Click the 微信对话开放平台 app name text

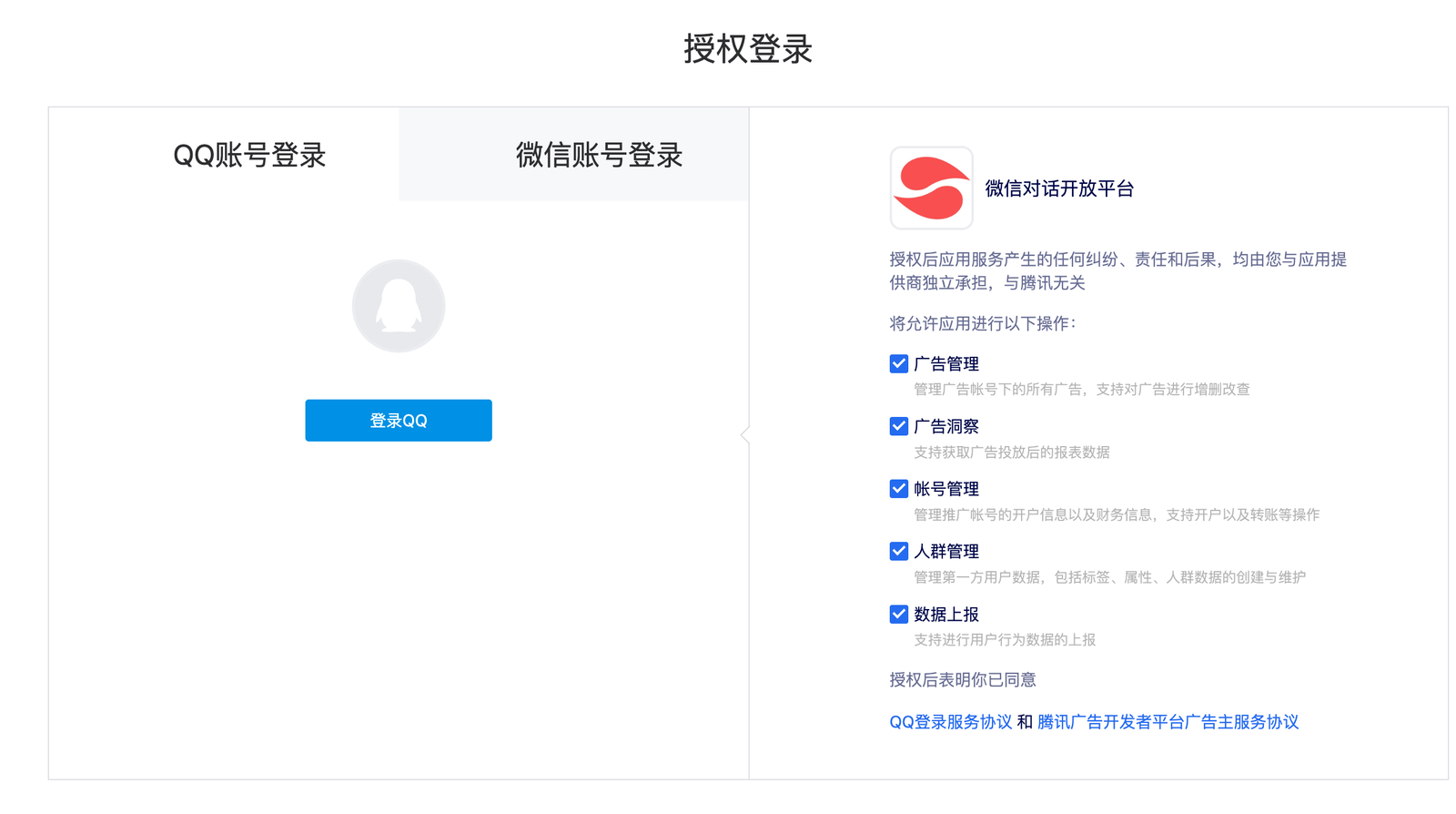tap(1059, 188)
